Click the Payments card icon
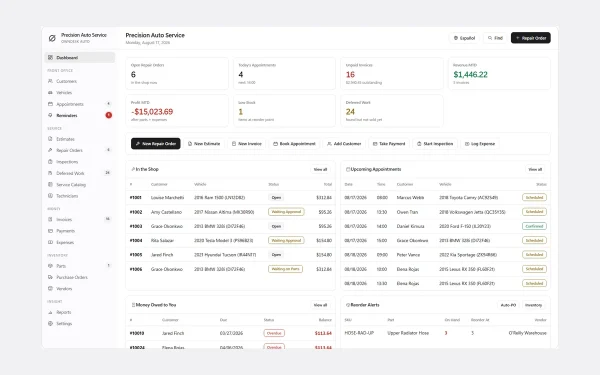 click(x=50, y=231)
